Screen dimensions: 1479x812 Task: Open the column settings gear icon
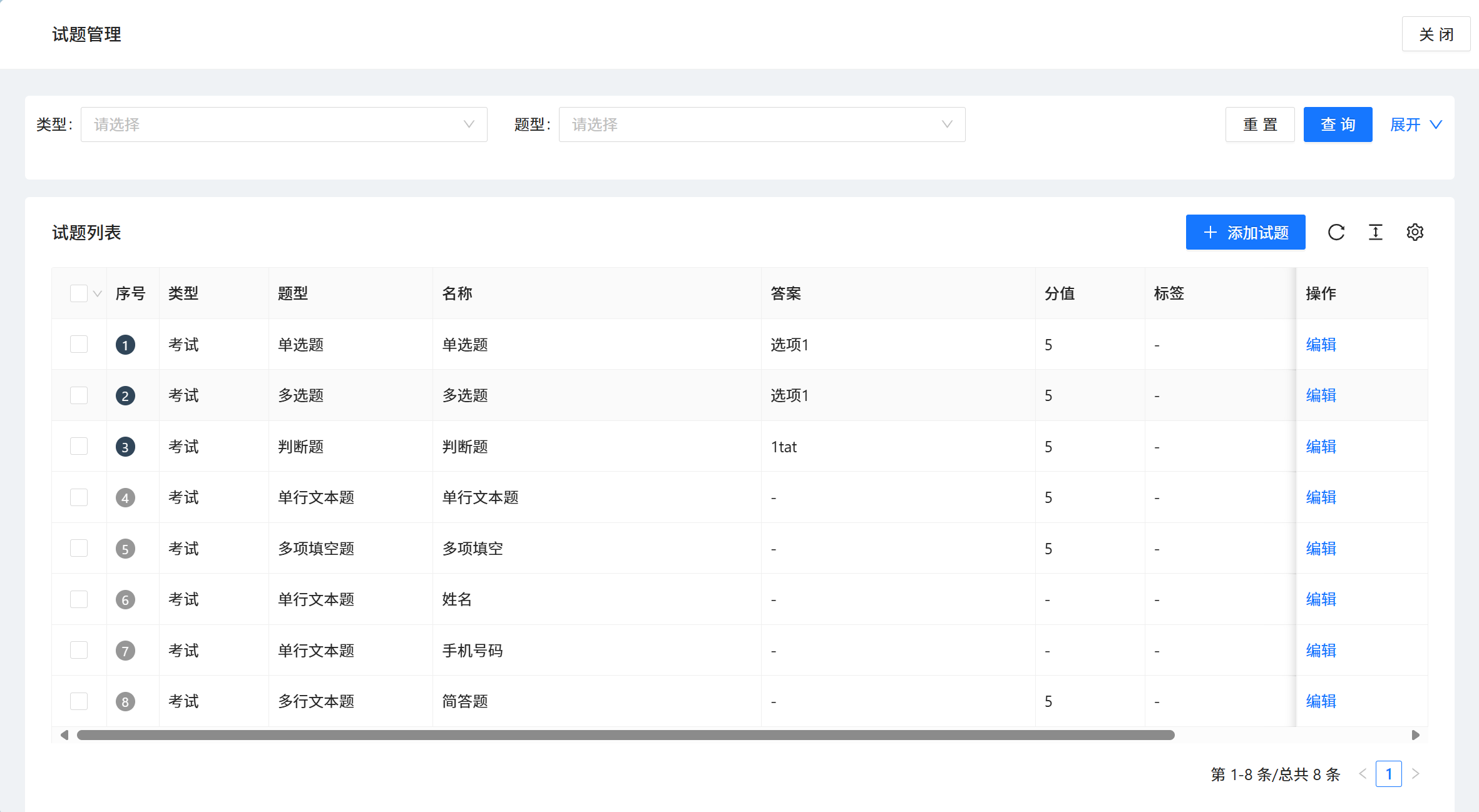pos(1415,232)
